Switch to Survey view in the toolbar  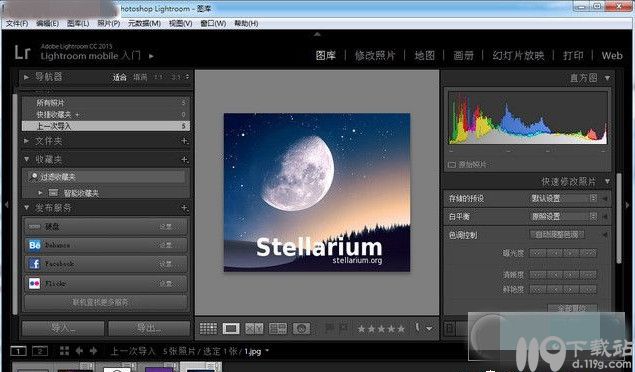pos(278,328)
